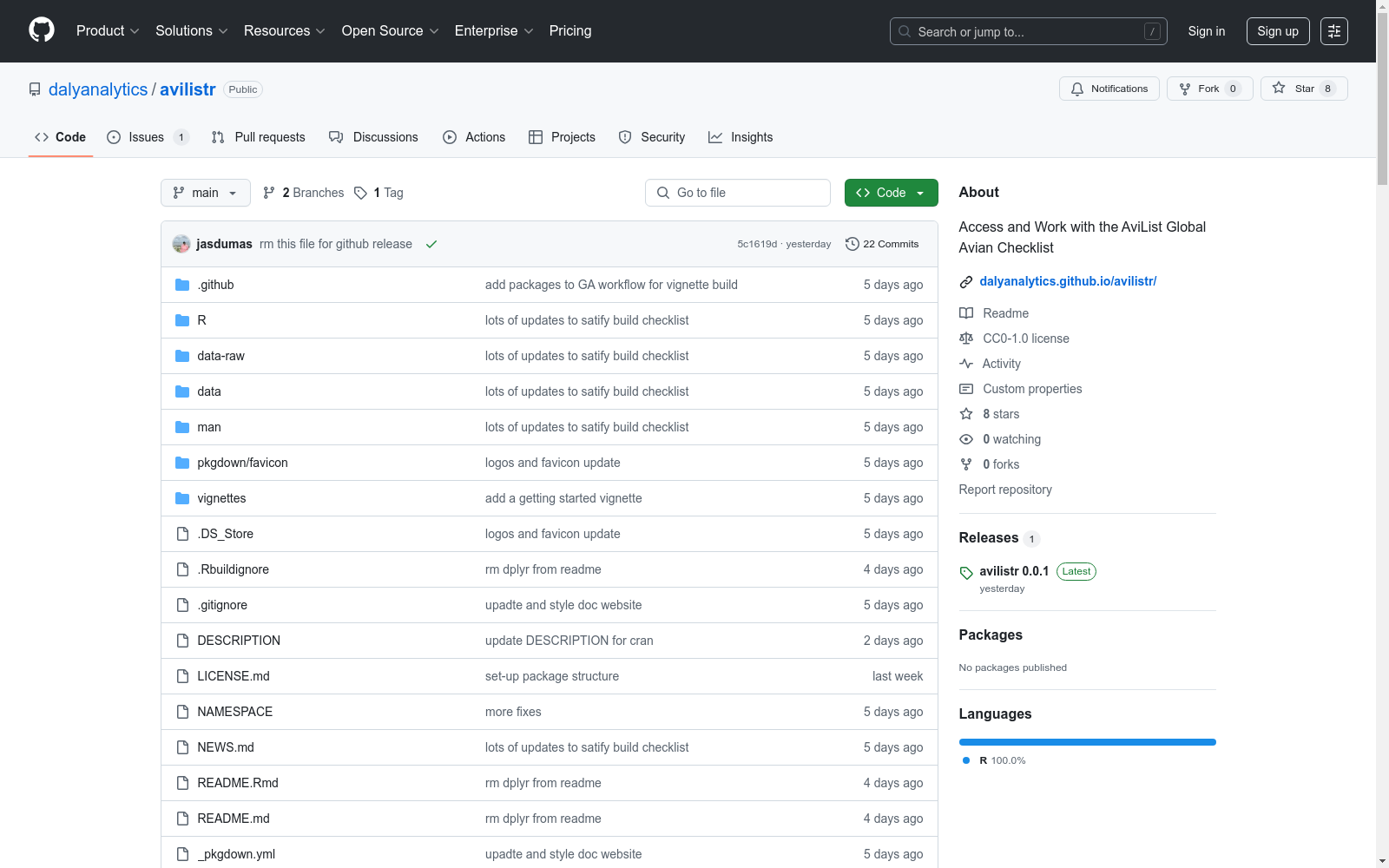The image size is (1389, 868).
Task: Click the vignettes folder icon
Action: click(182, 498)
